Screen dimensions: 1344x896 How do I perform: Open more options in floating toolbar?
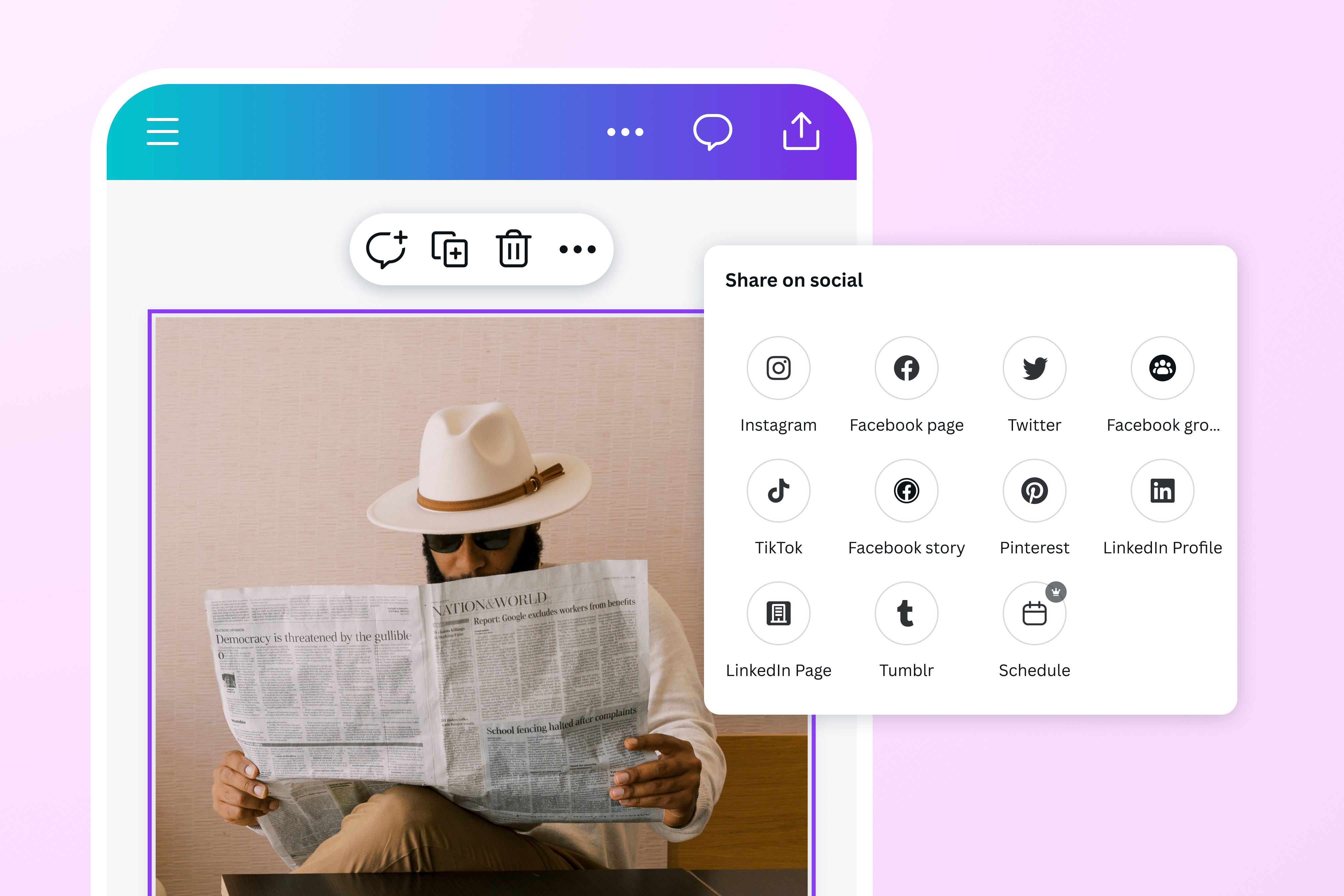pos(578,249)
